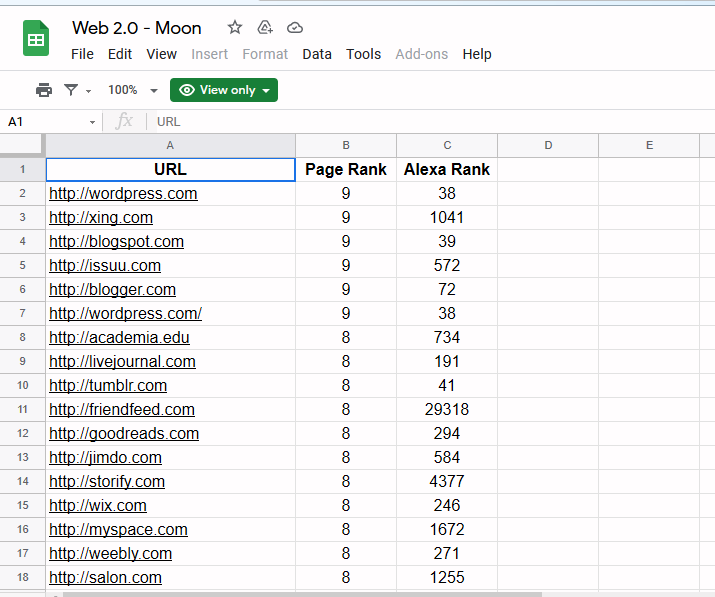Select row 10 header
The width and height of the screenshot is (715, 597).
point(22,385)
